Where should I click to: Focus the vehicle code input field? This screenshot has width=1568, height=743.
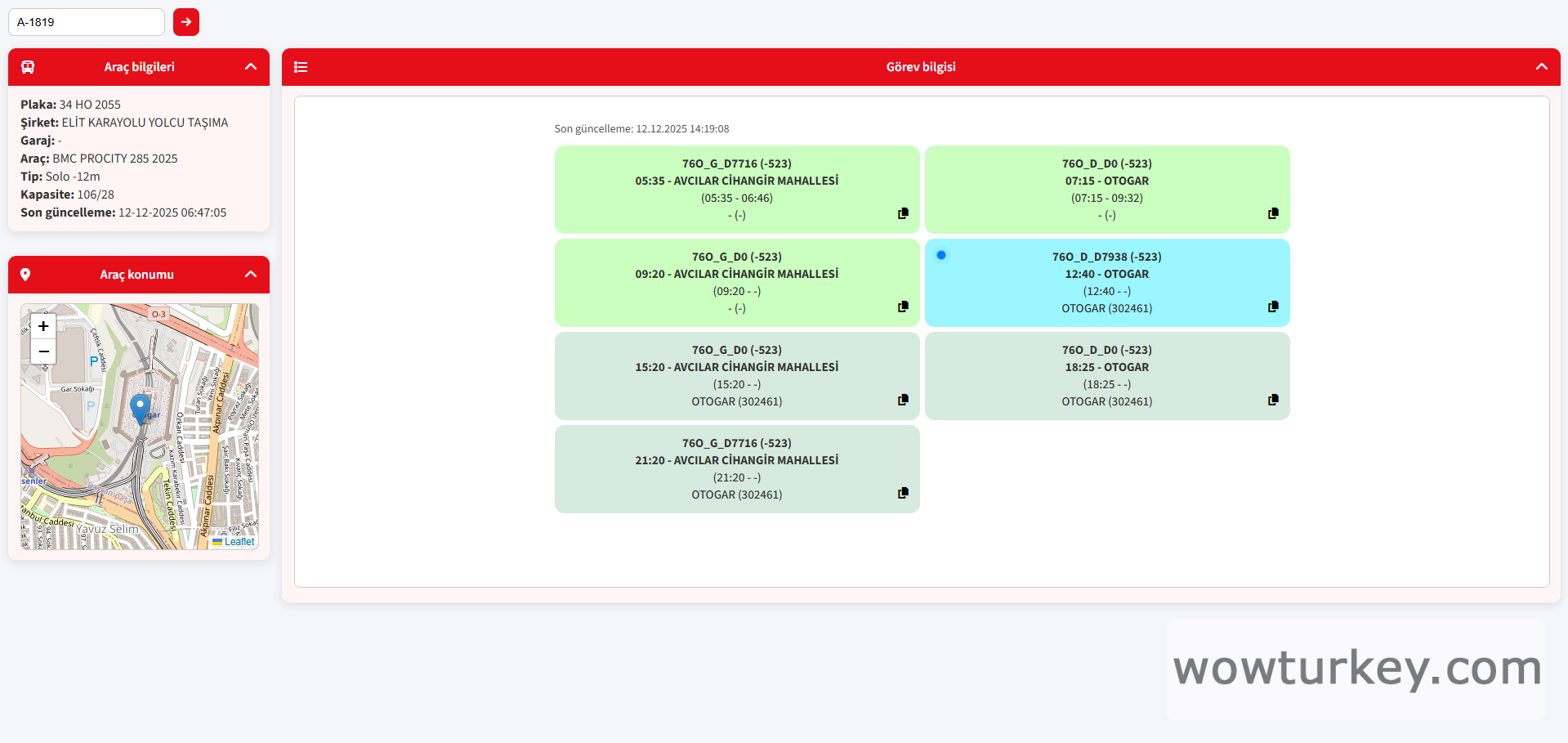pyautogui.click(x=87, y=22)
